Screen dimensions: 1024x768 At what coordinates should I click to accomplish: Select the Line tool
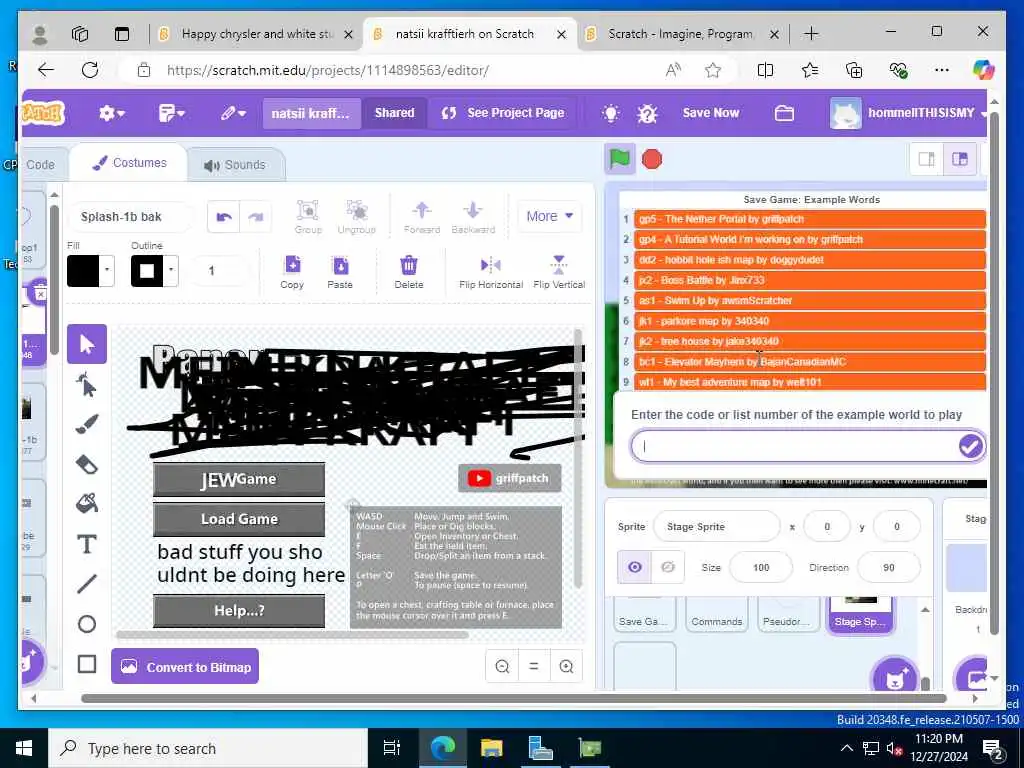coord(87,584)
